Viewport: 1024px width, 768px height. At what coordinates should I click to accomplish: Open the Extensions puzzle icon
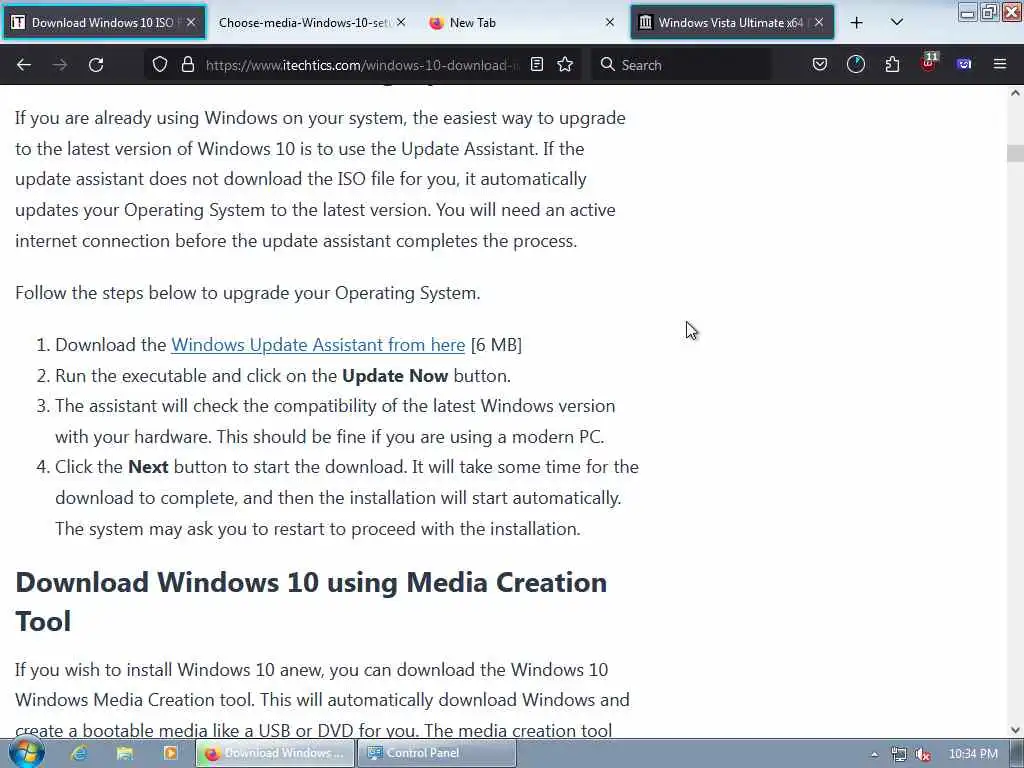point(892,65)
